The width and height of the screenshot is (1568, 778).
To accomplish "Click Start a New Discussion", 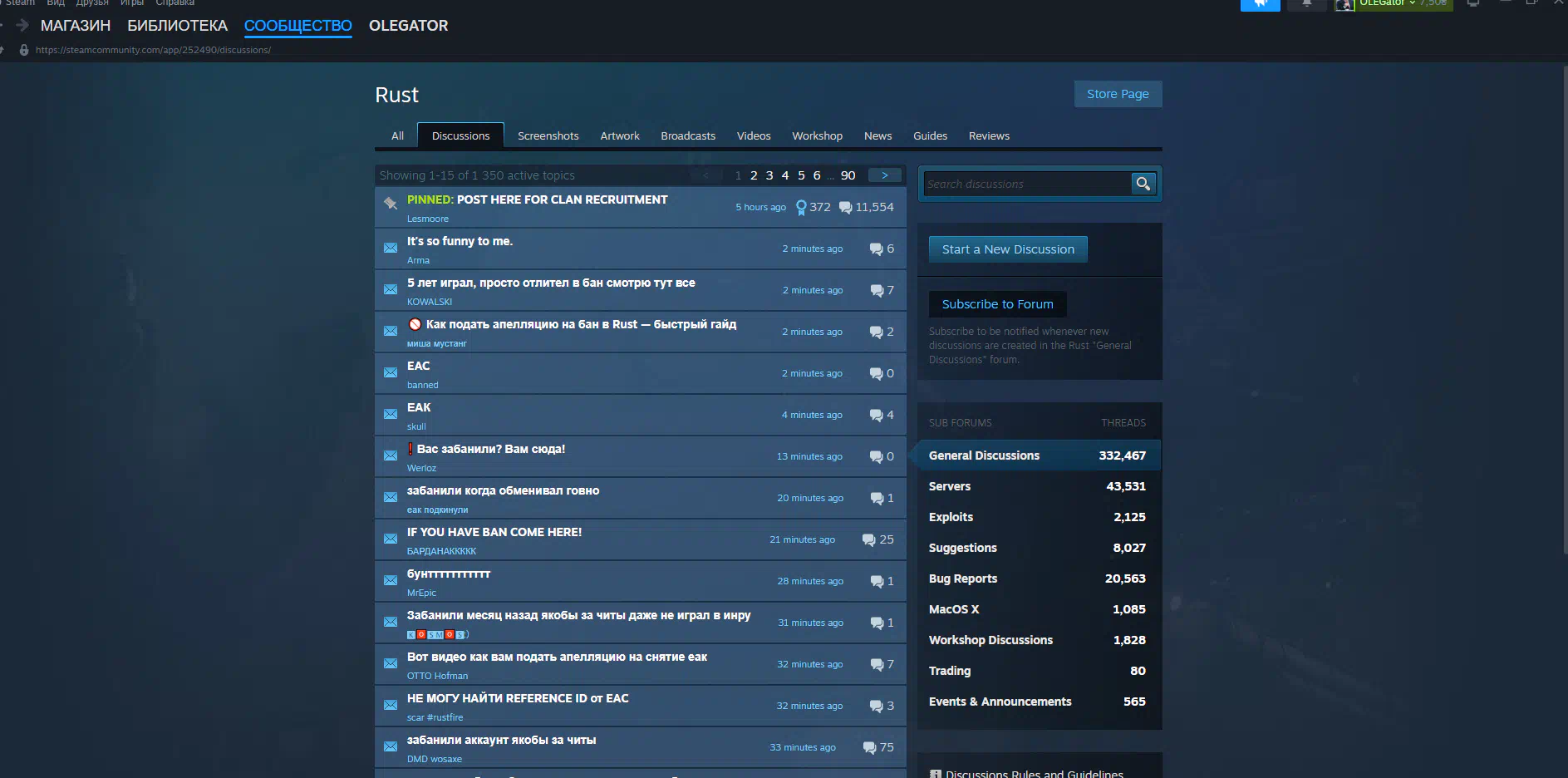I will (1008, 249).
